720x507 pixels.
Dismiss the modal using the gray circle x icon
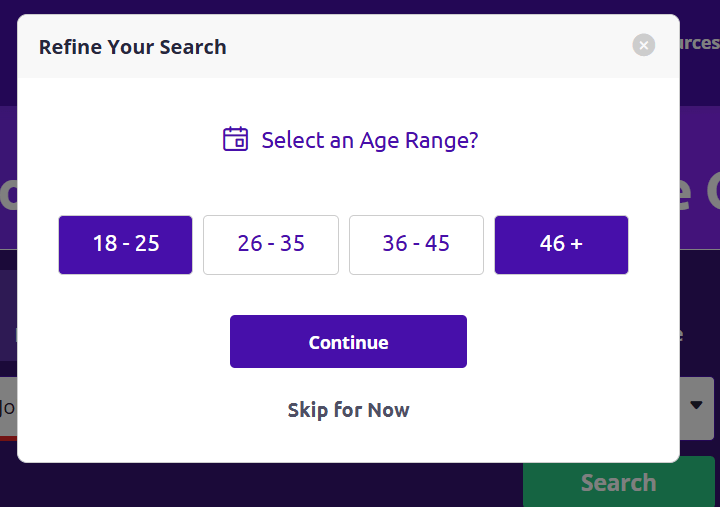pyautogui.click(x=644, y=45)
